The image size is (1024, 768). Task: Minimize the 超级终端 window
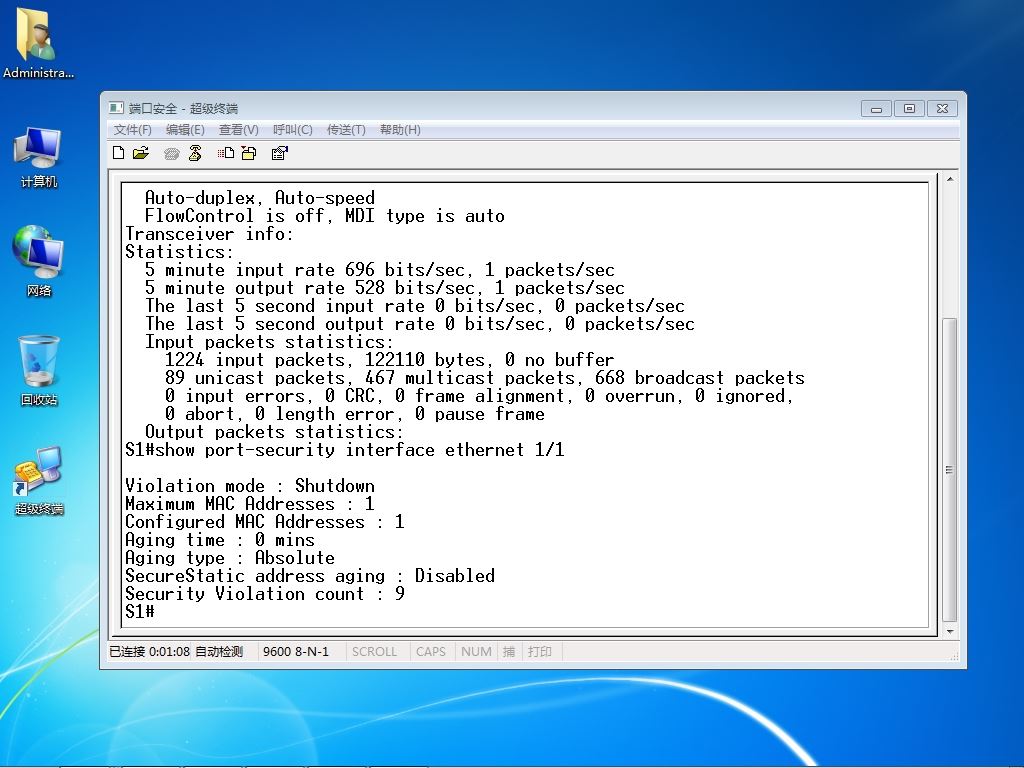pos(876,108)
